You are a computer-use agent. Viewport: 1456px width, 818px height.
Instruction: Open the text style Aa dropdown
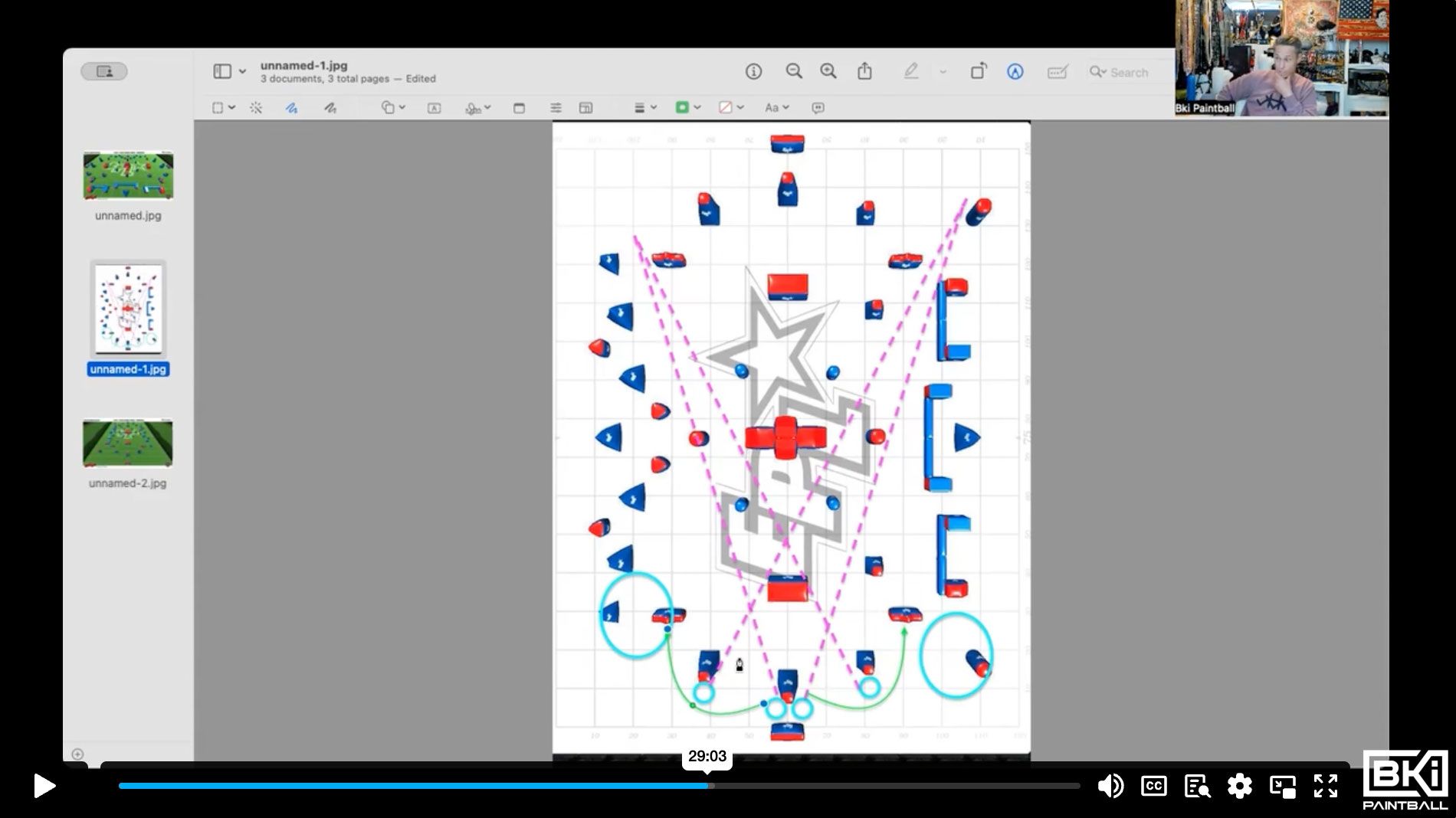point(776,108)
